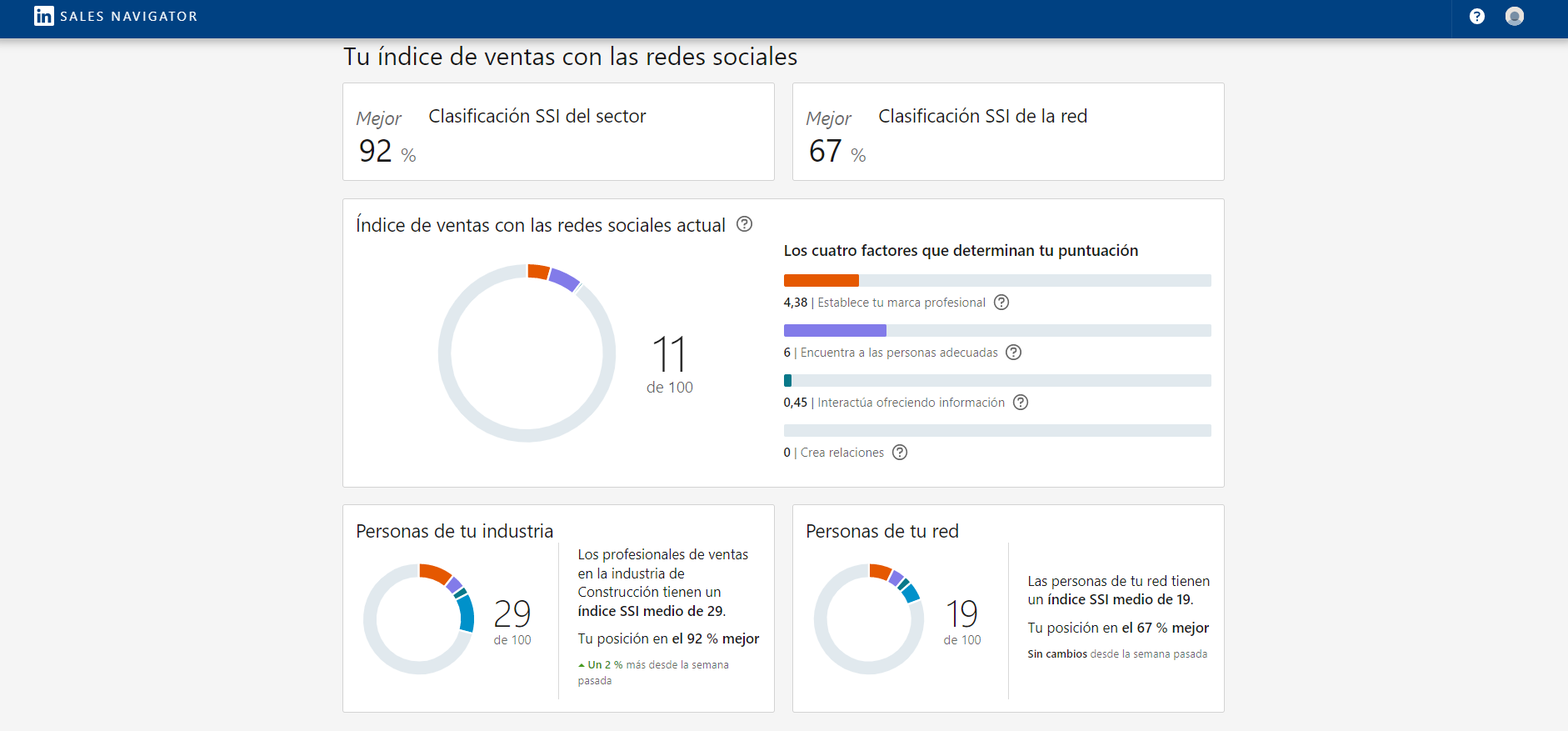
Task: Click text índice SSI medio de 29
Action: (652, 611)
